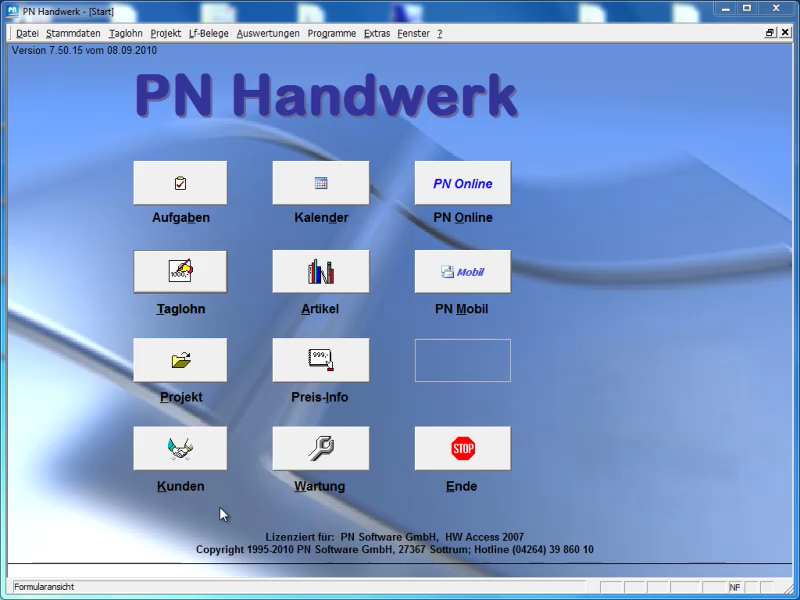Open the Projekt folder icon button
Screen dimensions: 800x600
pyautogui.click(x=180, y=360)
